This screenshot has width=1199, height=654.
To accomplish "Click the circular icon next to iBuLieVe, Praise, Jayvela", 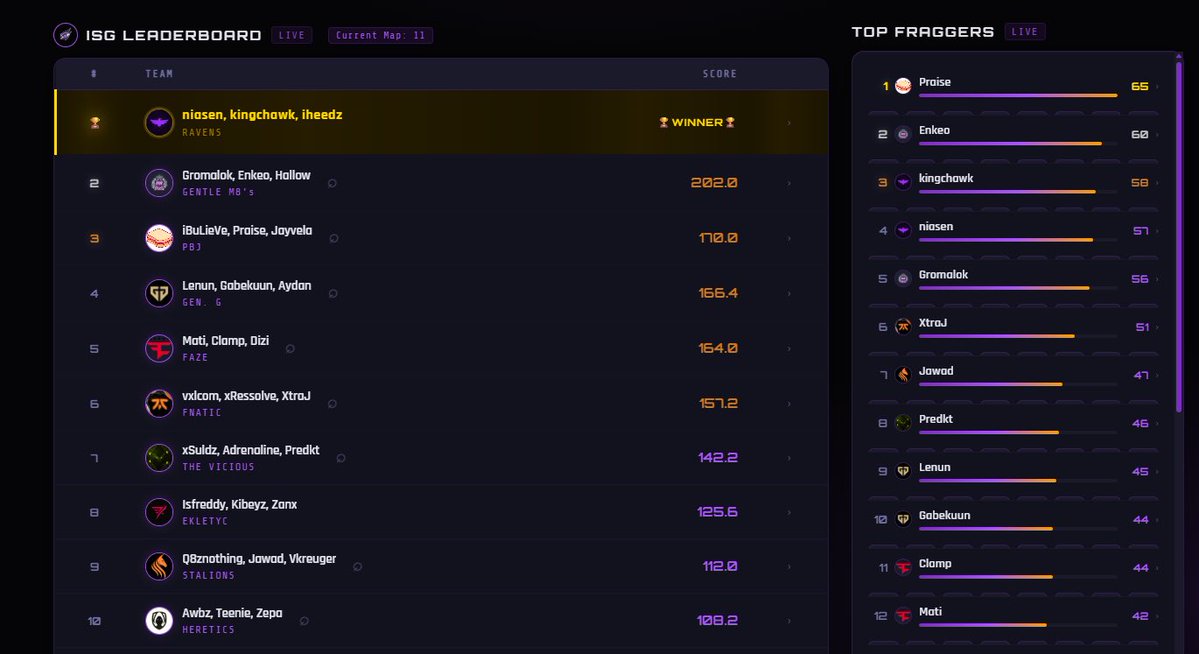I will 334,238.
